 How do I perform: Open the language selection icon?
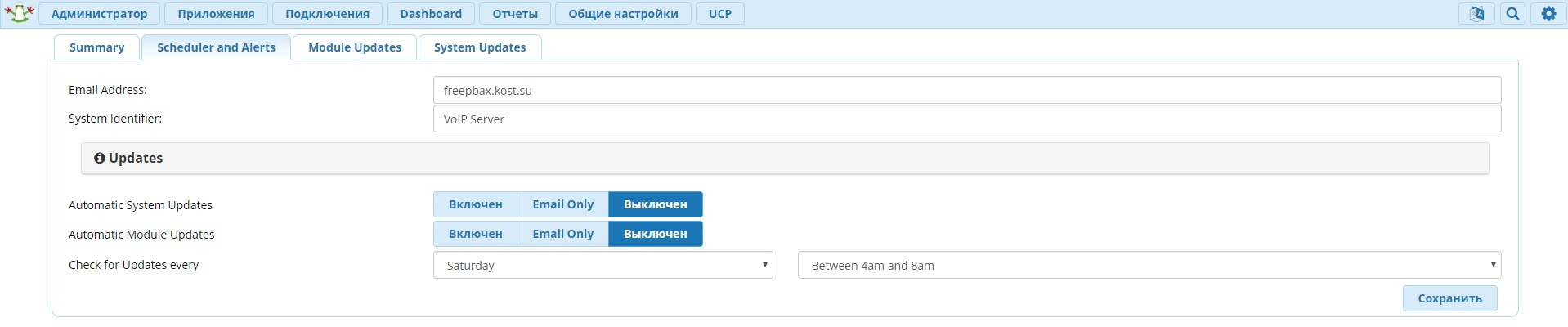tap(1476, 14)
